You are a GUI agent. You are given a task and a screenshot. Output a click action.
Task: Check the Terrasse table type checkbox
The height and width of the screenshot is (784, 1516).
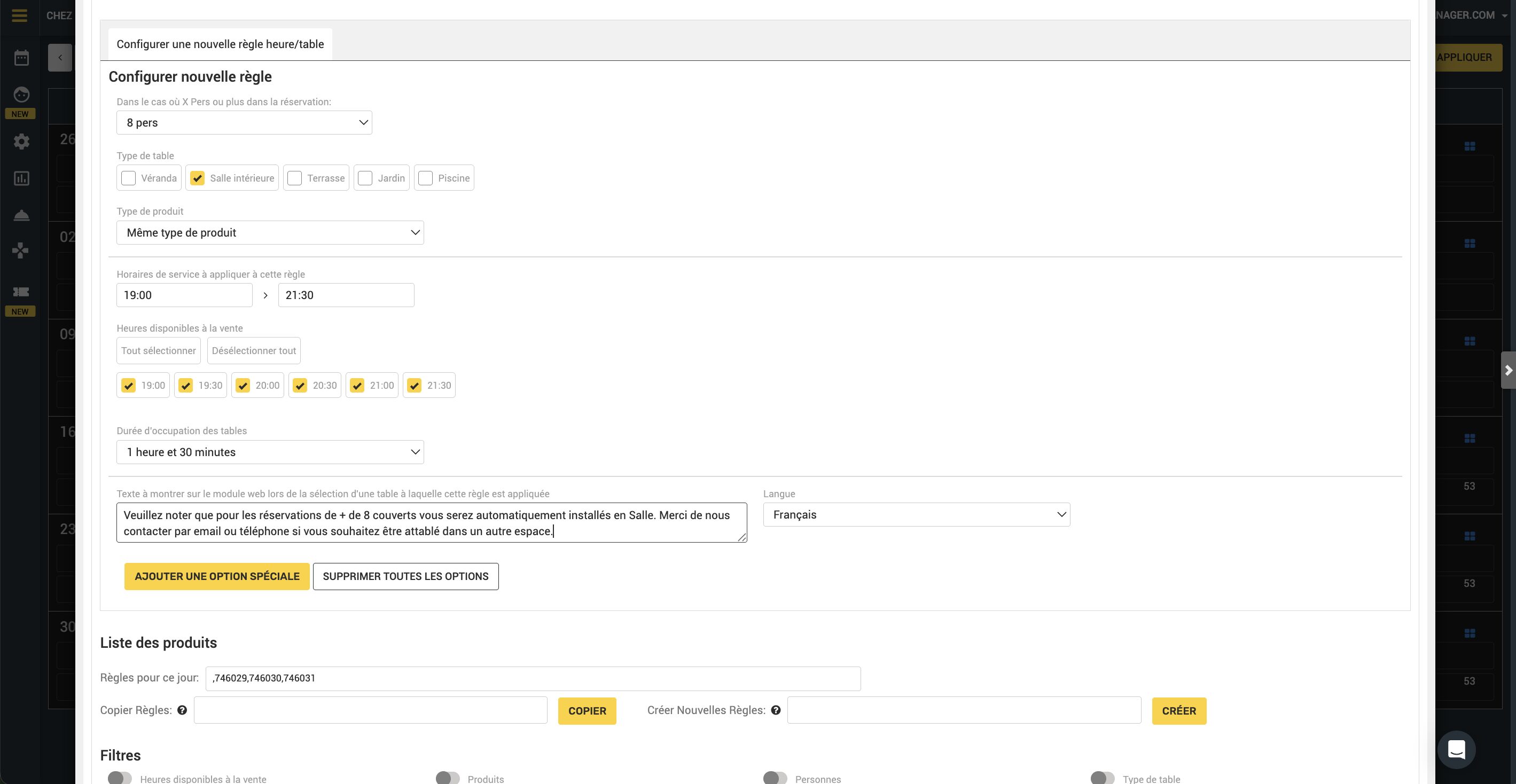(x=295, y=178)
